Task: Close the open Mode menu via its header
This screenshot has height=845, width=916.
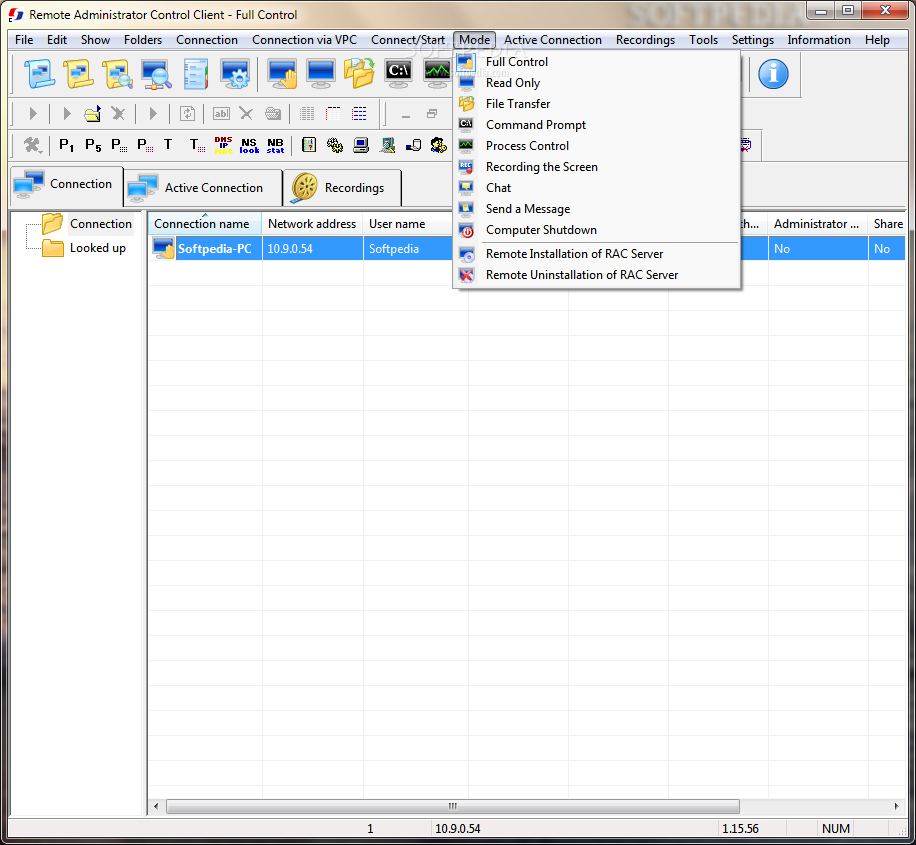Action: pyautogui.click(x=474, y=40)
